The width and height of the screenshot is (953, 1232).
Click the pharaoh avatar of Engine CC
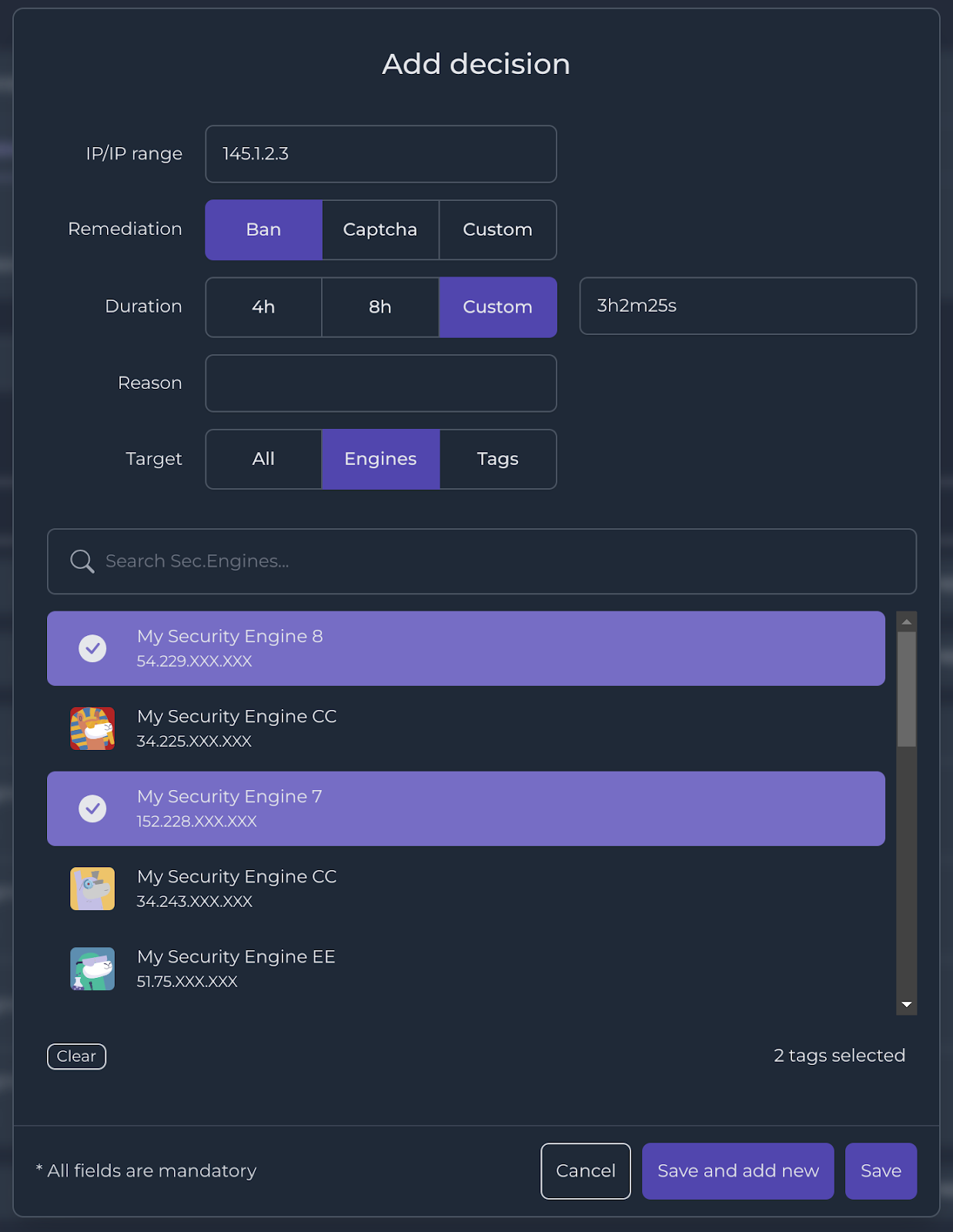pyautogui.click(x=92, y=728)
